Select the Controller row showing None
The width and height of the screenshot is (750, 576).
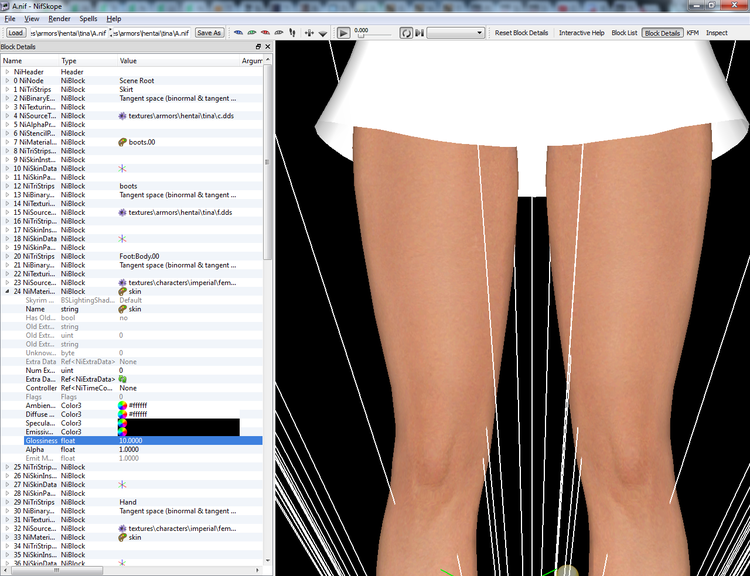click(x=132, y=388)
